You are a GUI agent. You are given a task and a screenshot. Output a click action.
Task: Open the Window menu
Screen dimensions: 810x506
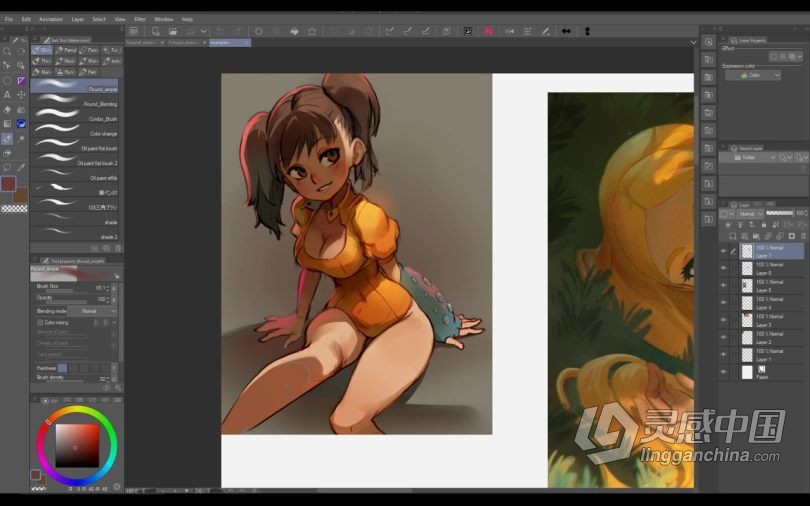164,19
